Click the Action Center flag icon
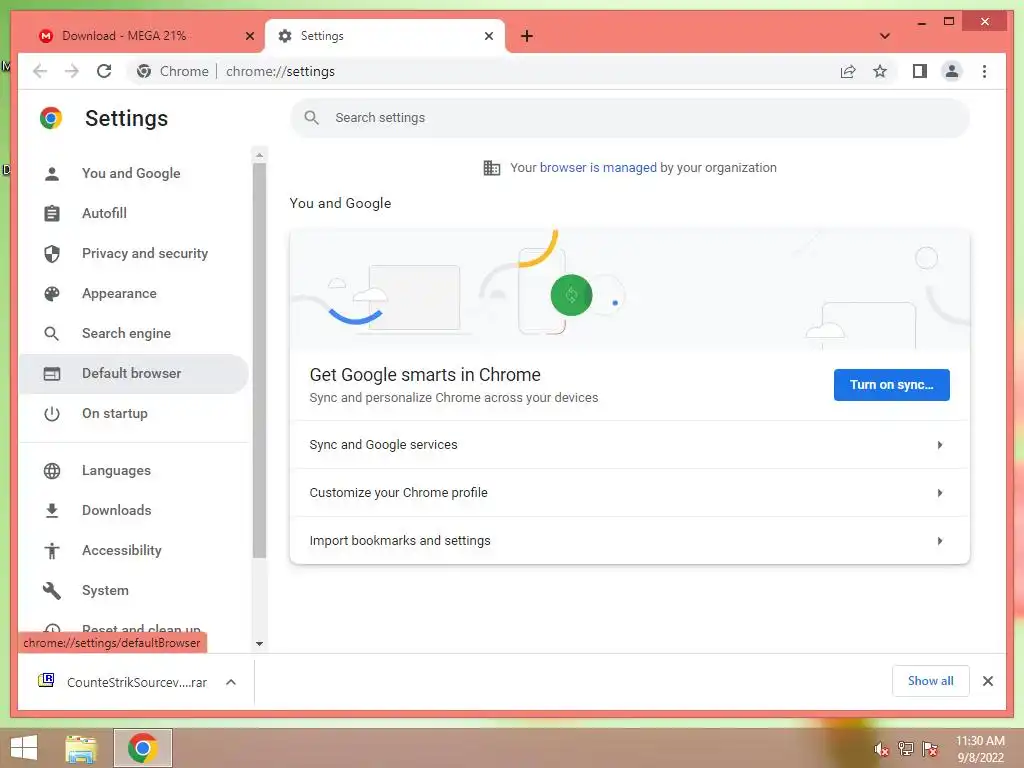1024x768 pixels. click(x=930, y=749)
